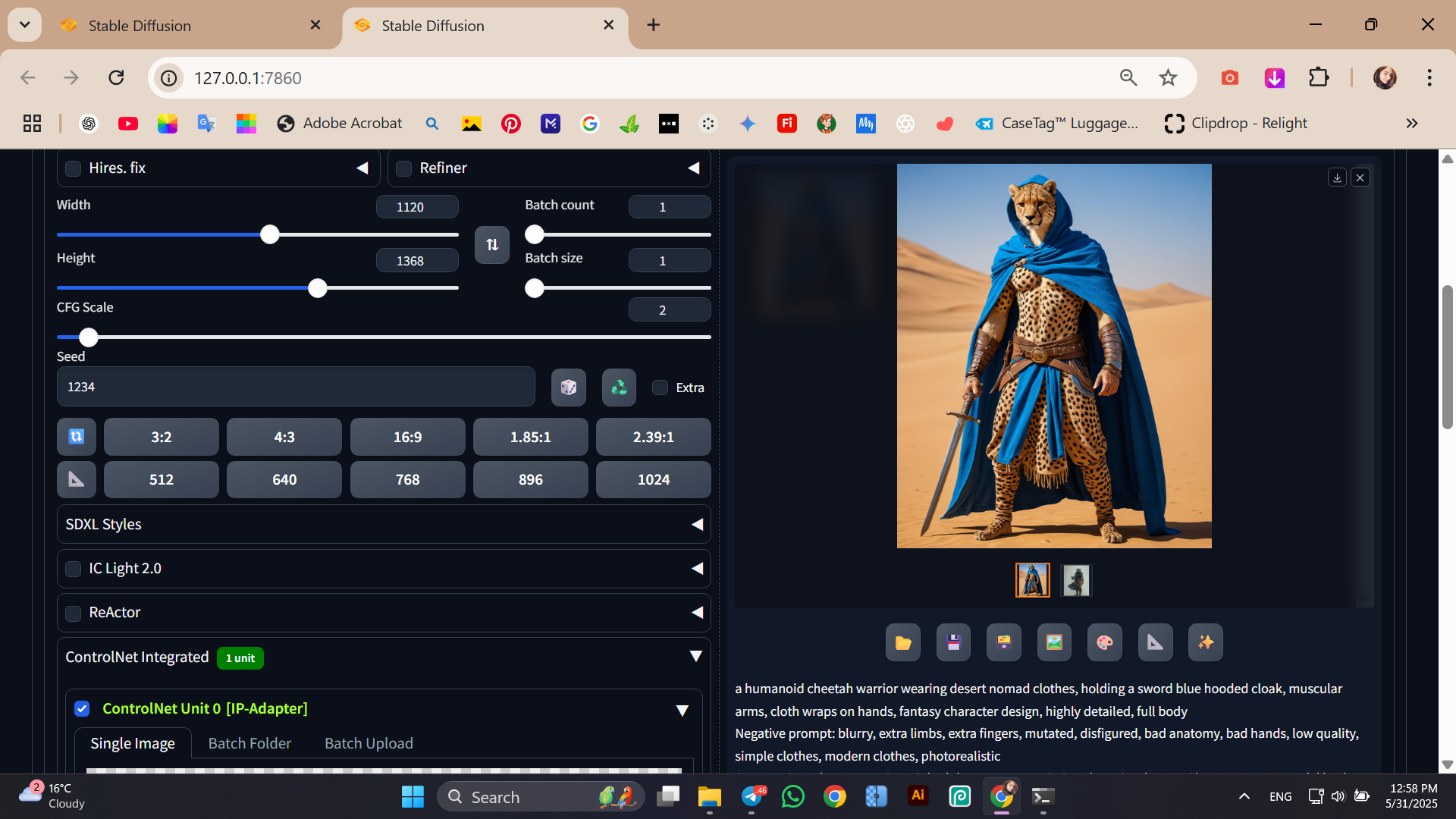1456x819 pixels.
Task: Click the swap width and height button
Action: [492, 244]
